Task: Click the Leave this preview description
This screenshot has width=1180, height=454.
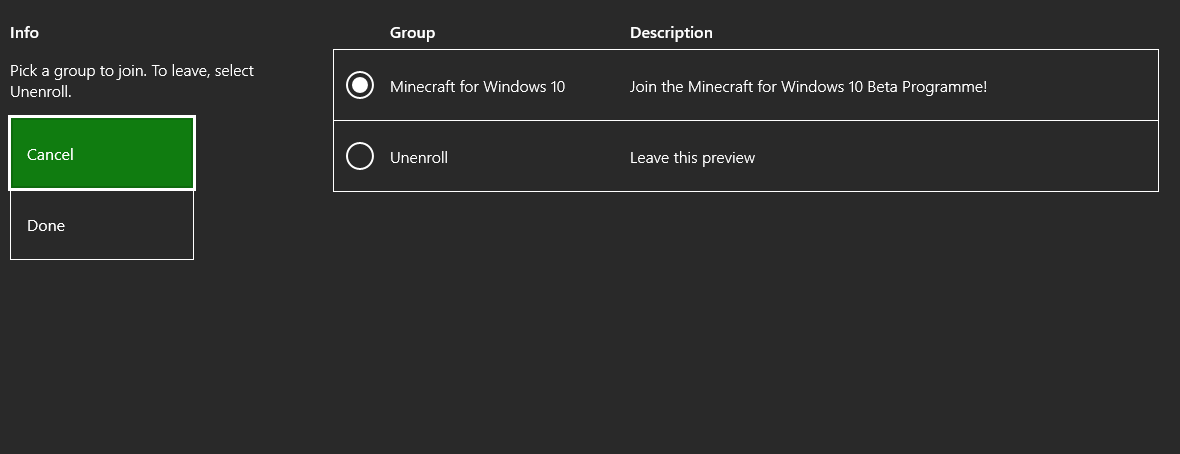Action: tap(692, 157)
